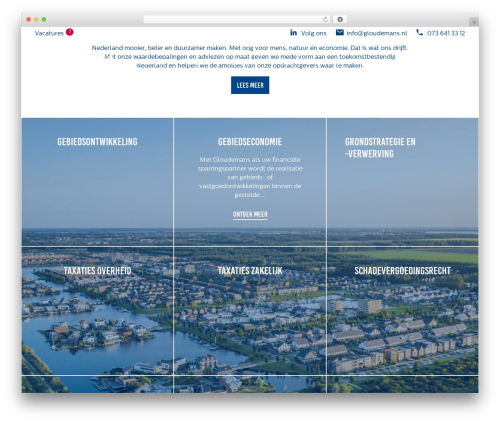Click the email envelope icon
The width and height of the screenshot is (500, 423).
click(339, 32)
